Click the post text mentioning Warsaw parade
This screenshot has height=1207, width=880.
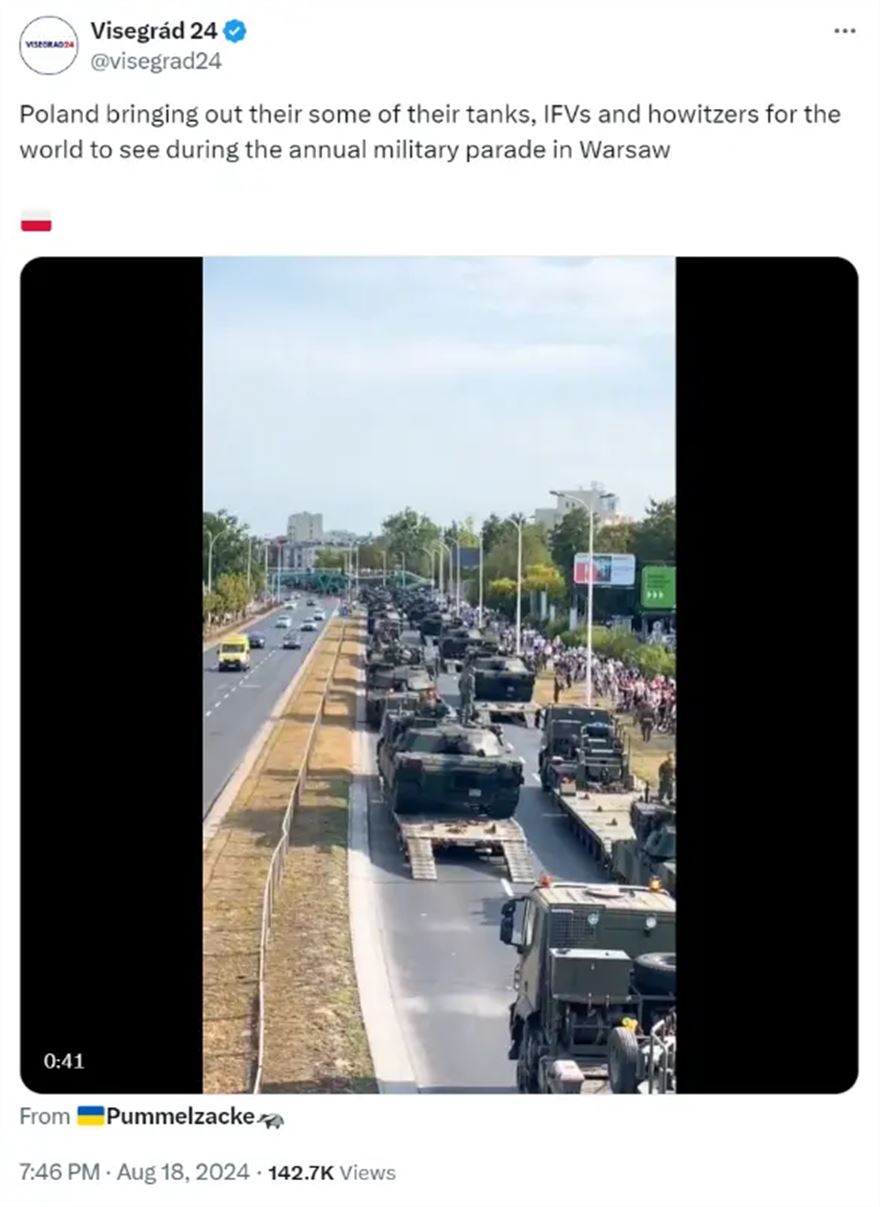[x=430, y=132]
